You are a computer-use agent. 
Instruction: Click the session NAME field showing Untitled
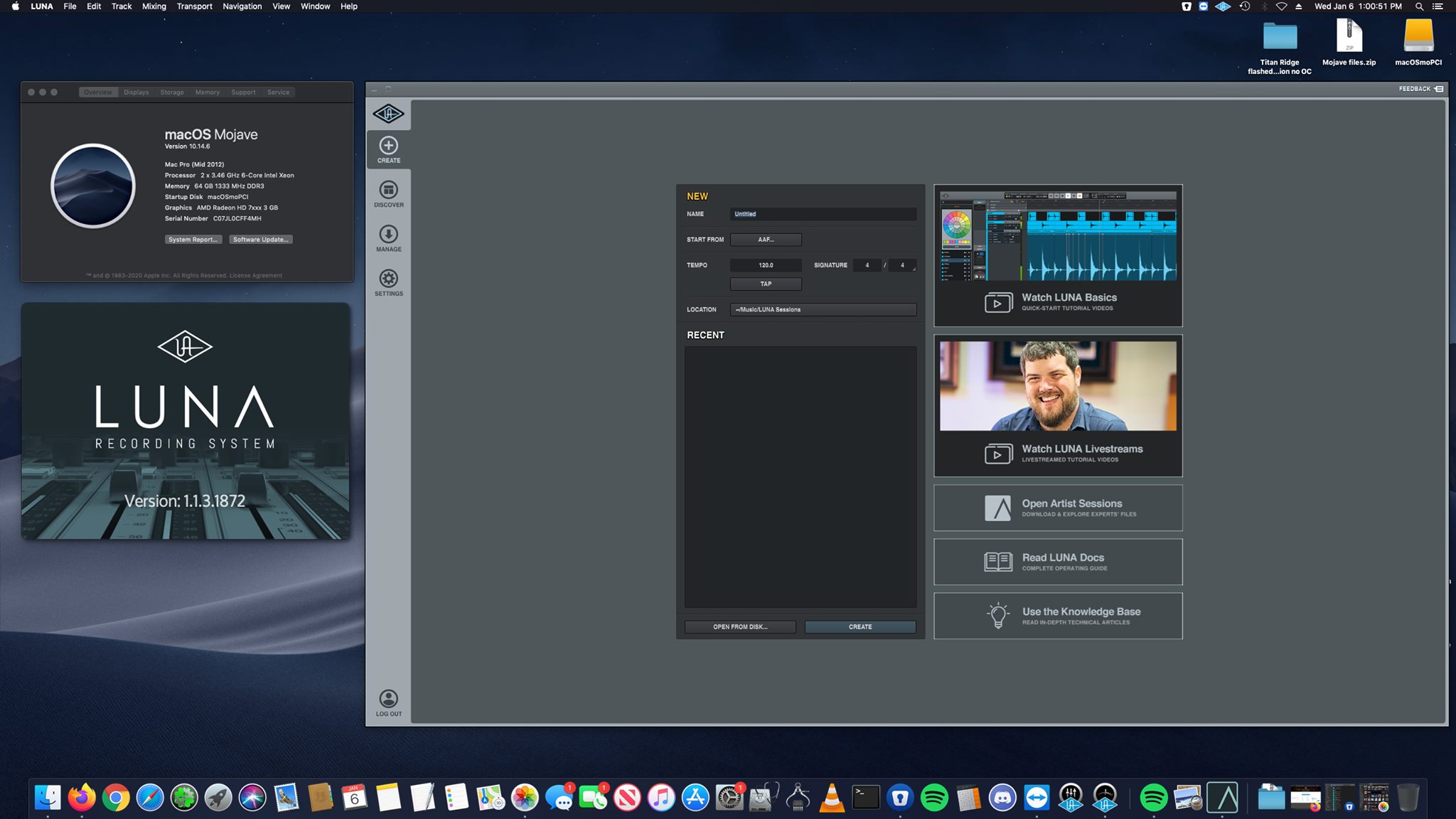[823, 214]
